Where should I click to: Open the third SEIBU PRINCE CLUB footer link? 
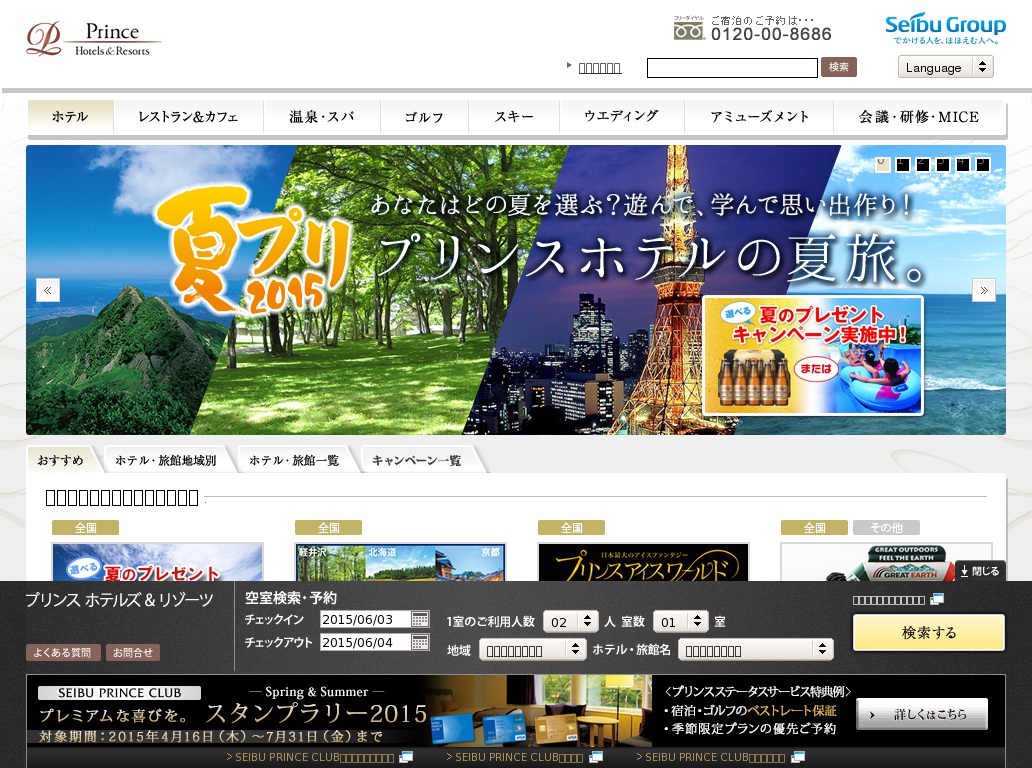pyautogui.click(x=710, y=757)
